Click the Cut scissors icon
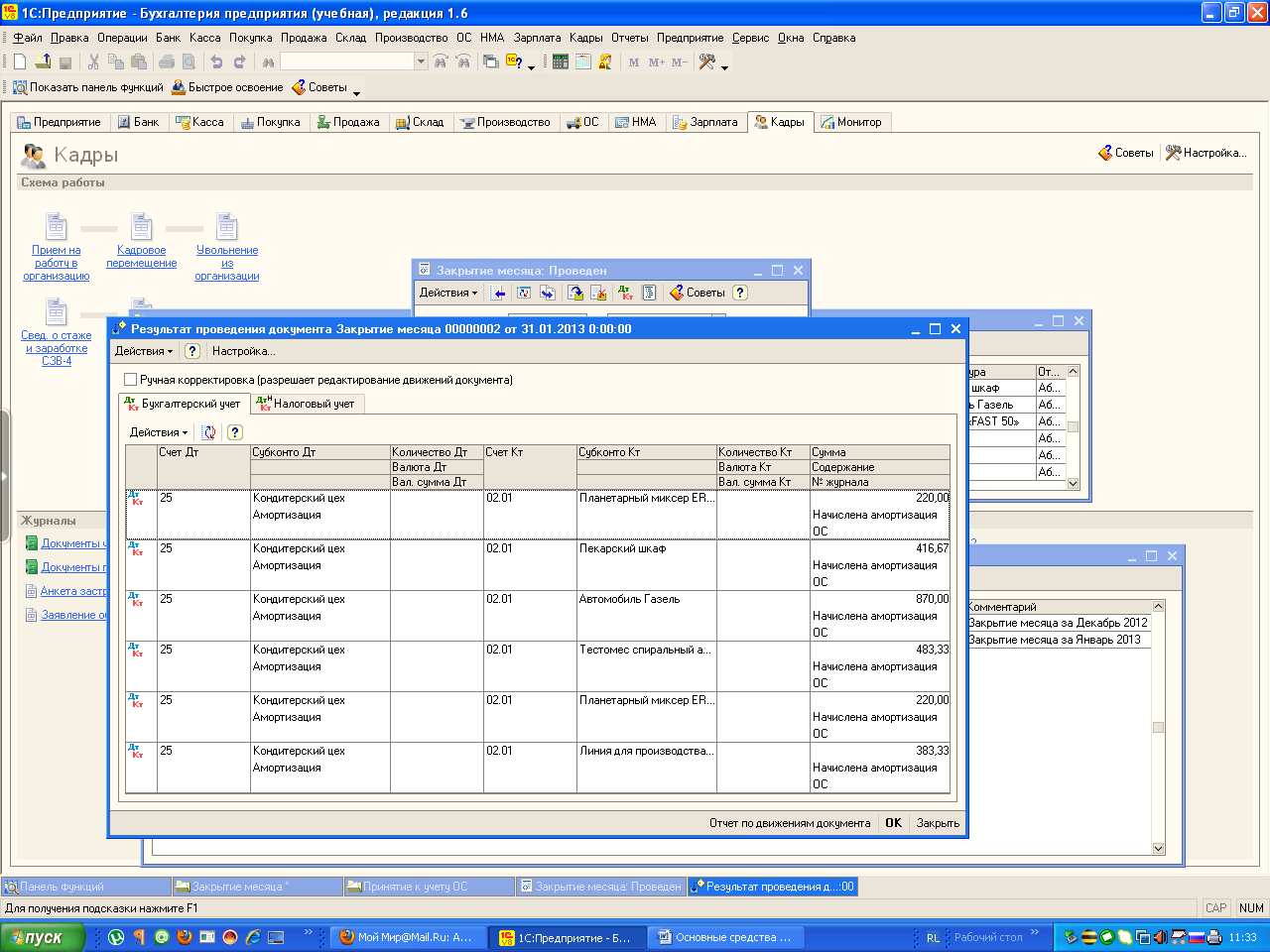This screenshot has width=1270, height=952. point(93,61)
